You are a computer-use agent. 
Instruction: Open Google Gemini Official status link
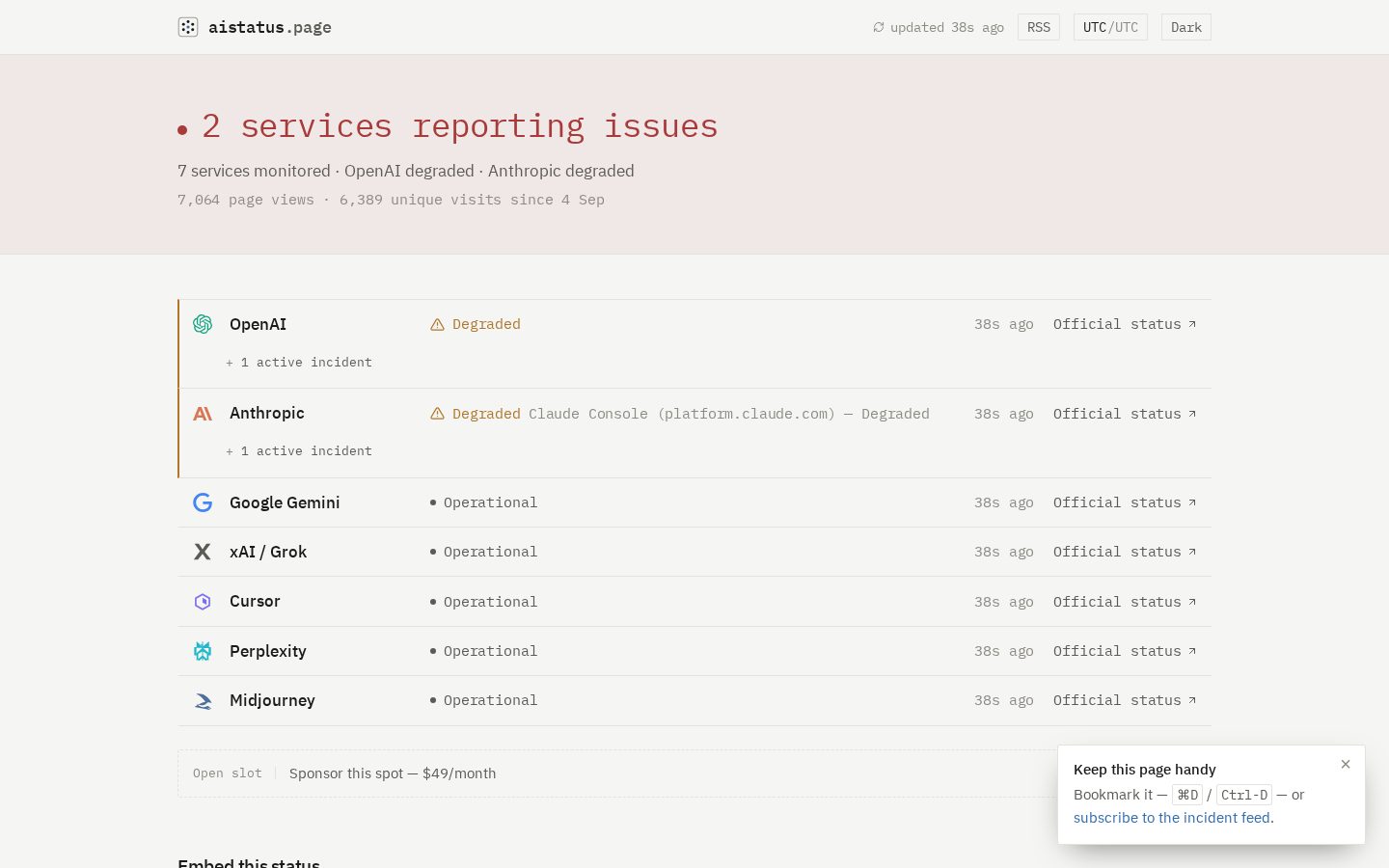click(1125, 502)
